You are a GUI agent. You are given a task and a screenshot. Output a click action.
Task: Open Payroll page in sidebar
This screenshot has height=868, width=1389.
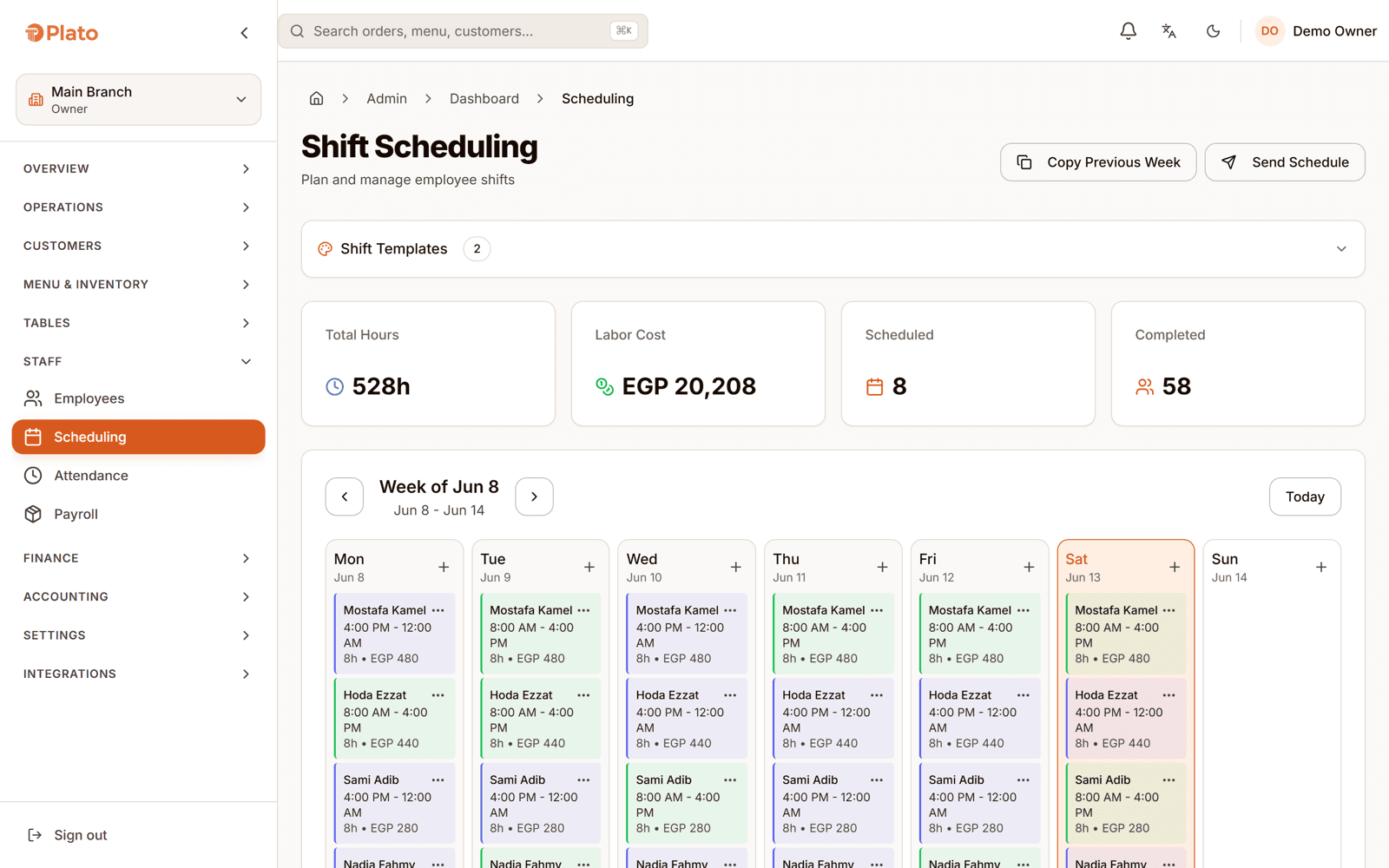tap(139, 514)
